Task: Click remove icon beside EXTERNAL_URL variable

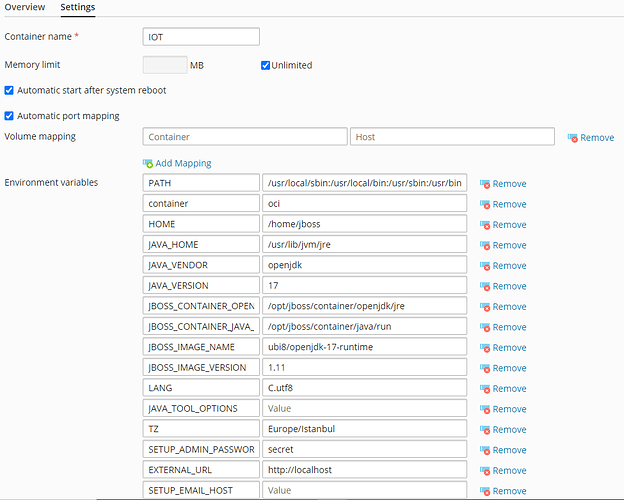Action: 485,471
